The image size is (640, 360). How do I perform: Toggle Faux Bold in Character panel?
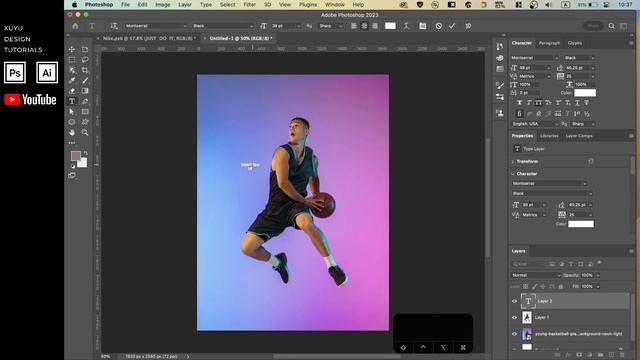tap(519, 103)
